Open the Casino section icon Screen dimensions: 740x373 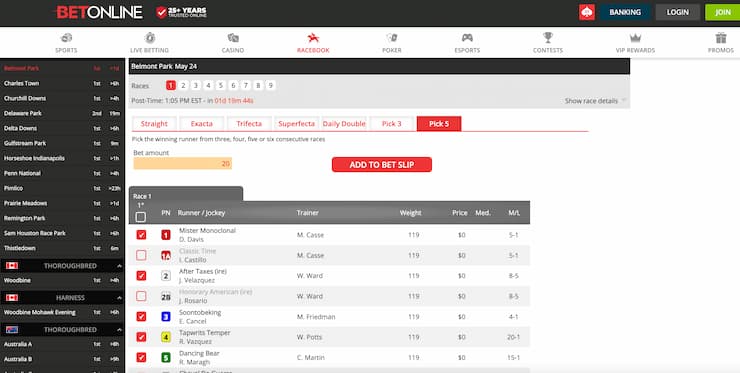(233, 37)
